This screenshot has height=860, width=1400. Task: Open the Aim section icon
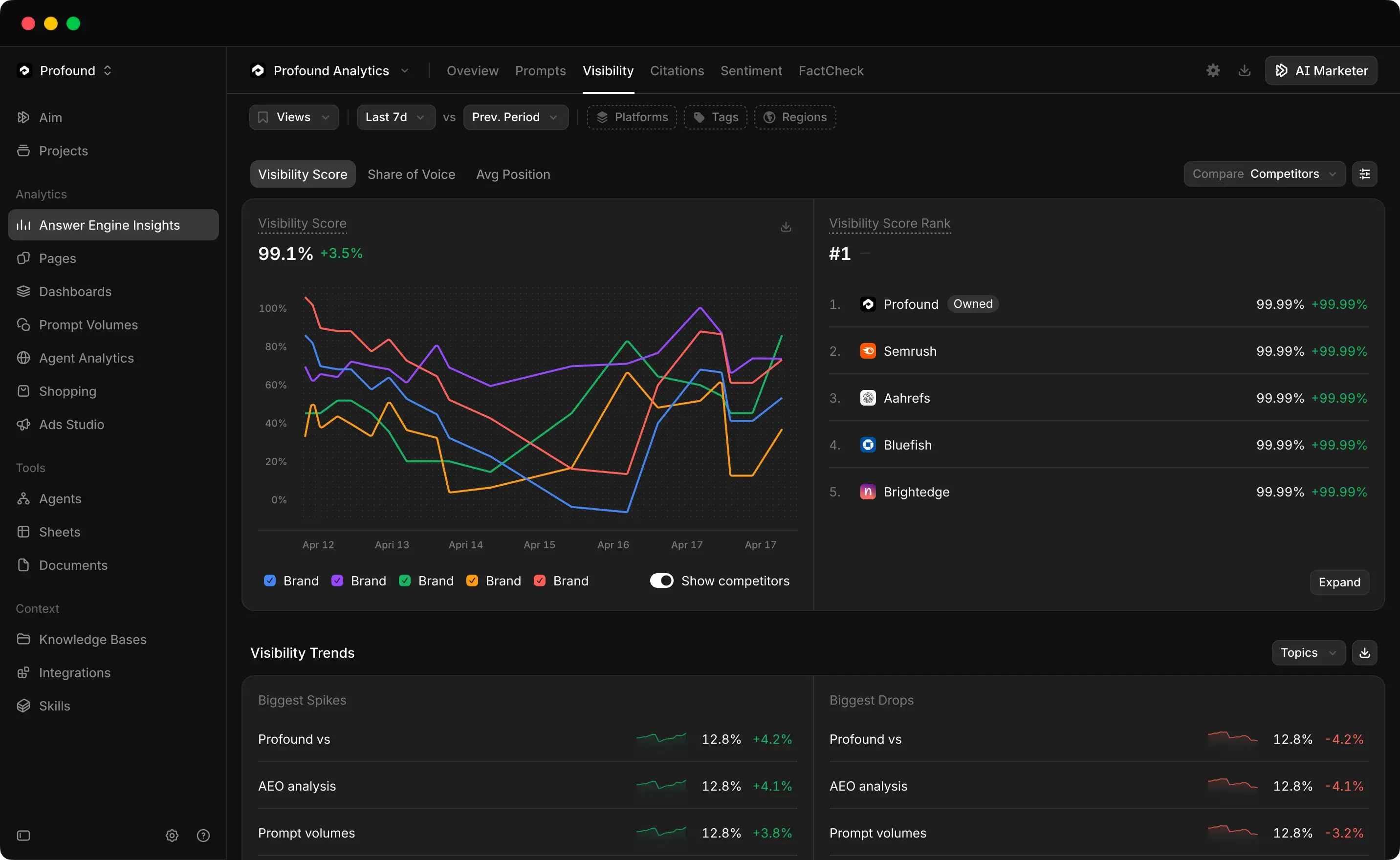[x=23, y=117]
